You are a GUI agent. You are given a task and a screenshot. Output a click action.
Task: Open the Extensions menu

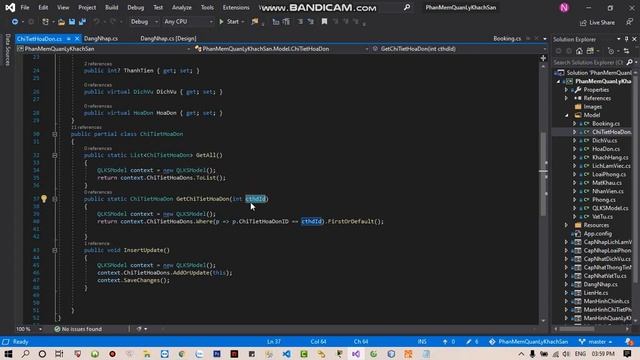pyautogui.click(x=236, y=7)
